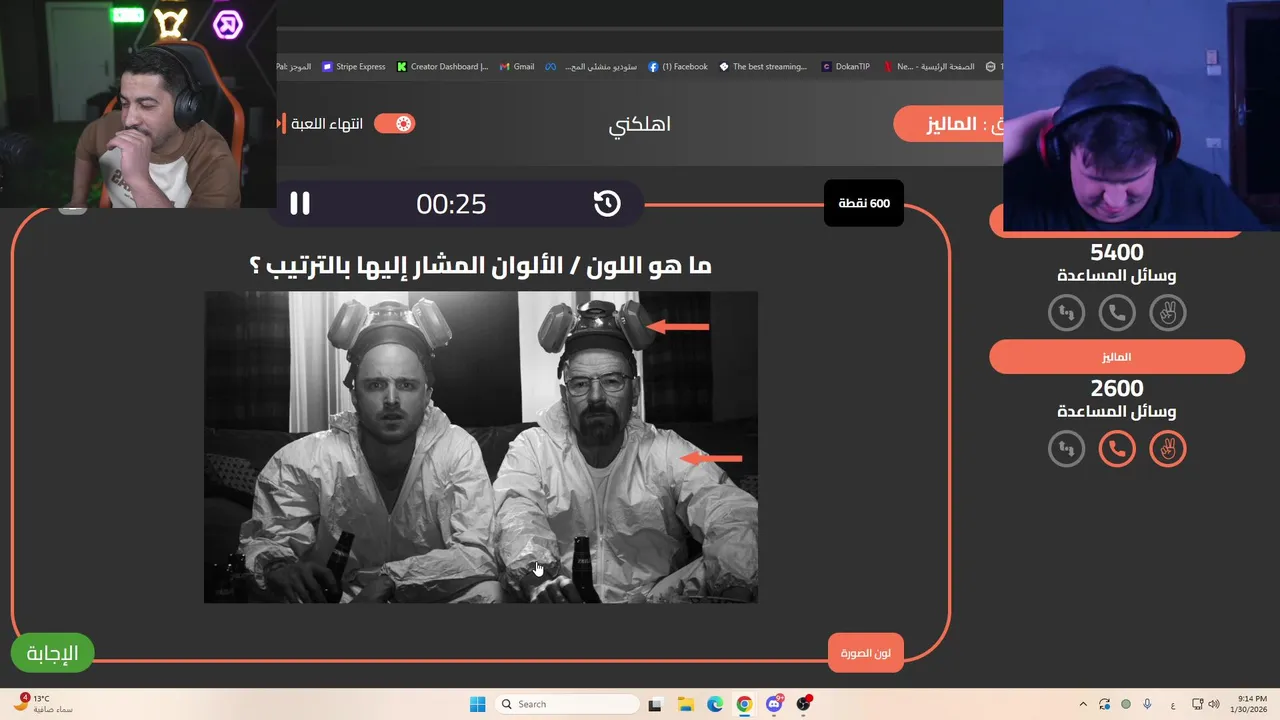Click the 600 نقطة points badge
Image resolution: width=1280 pixels, height=720 pixels.
click(864, 204)
